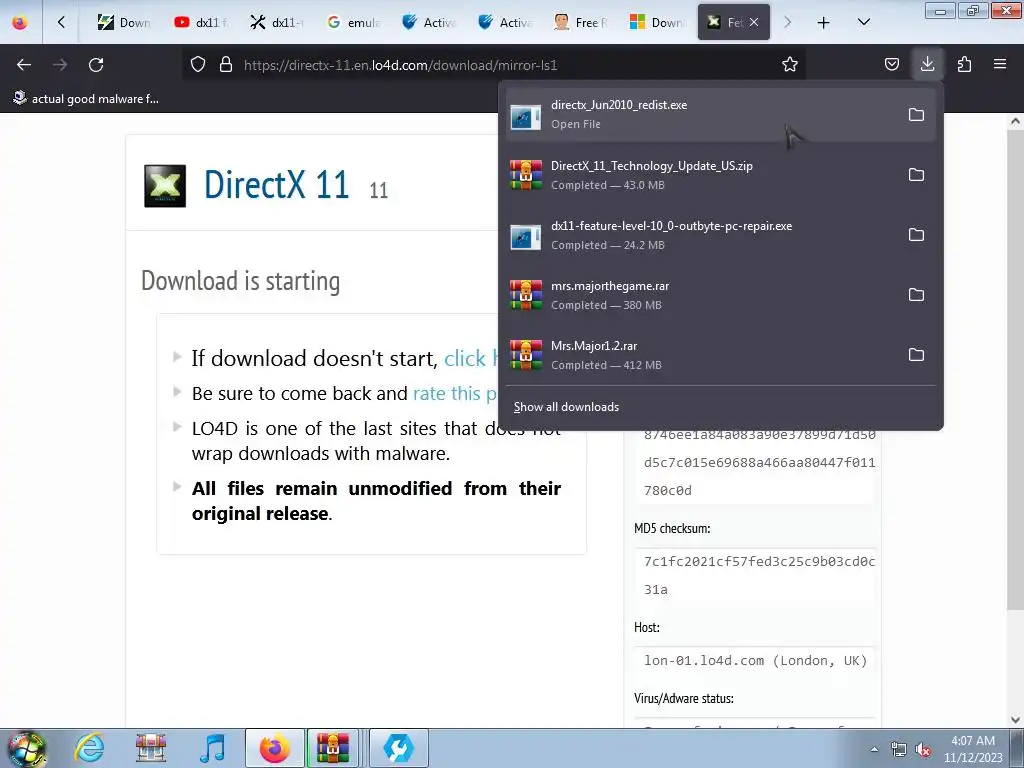Click the 'rate this' link

pyautogui.click(x=455, y=393)
